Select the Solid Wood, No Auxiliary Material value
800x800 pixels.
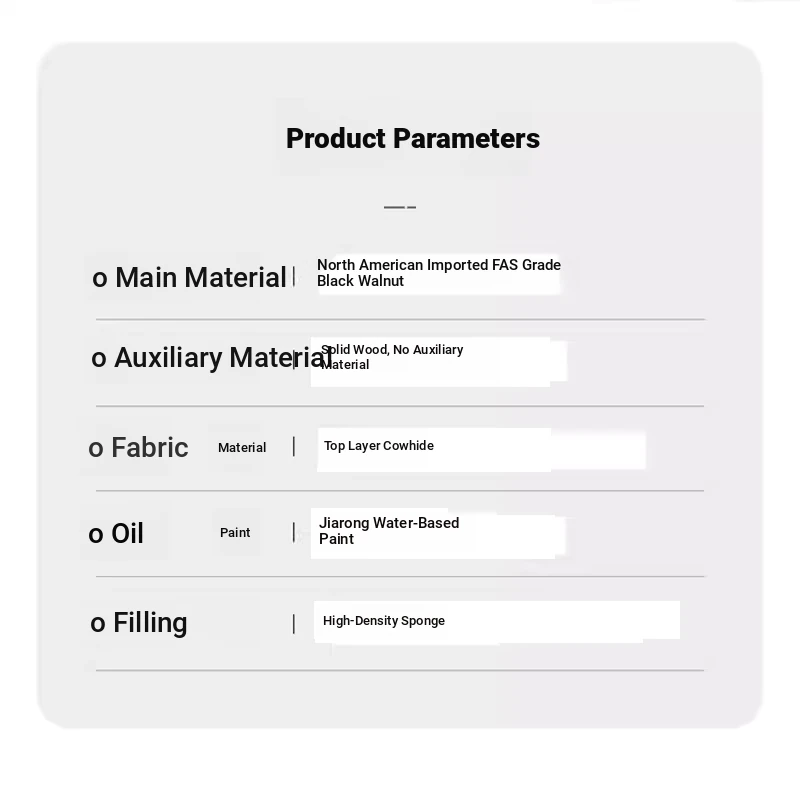click(x=392, y=357)
